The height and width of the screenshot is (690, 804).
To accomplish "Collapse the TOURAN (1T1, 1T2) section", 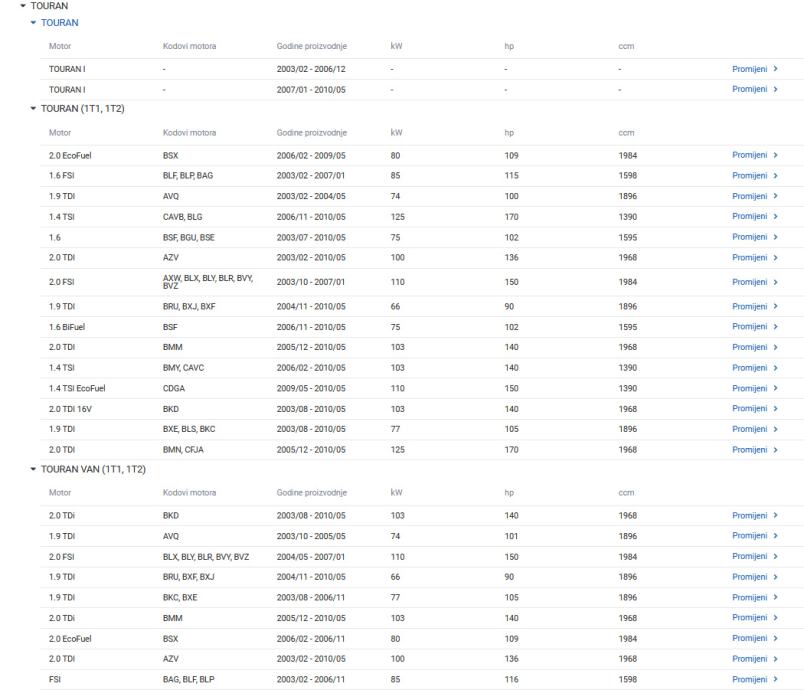I will click(33, 109).
